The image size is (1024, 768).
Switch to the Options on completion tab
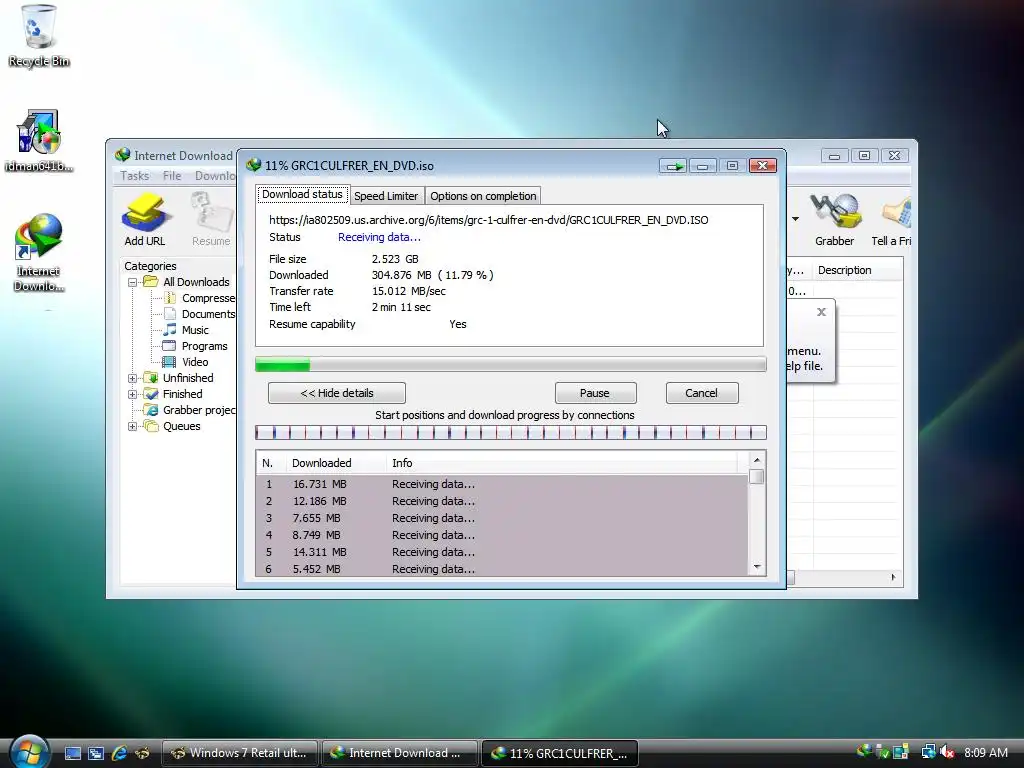click(483, 196)
